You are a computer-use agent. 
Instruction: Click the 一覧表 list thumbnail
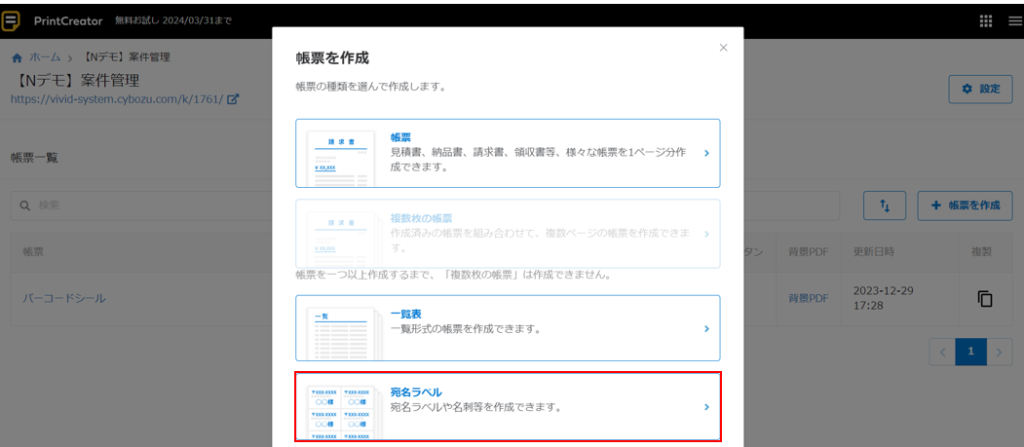(x=344, y=333)
